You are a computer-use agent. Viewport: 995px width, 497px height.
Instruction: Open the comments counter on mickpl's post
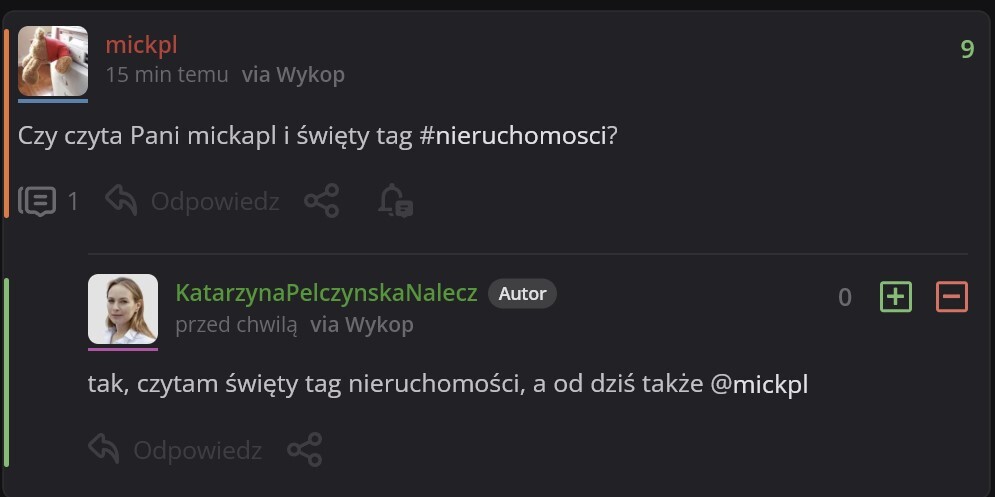[x=48, y=202]
